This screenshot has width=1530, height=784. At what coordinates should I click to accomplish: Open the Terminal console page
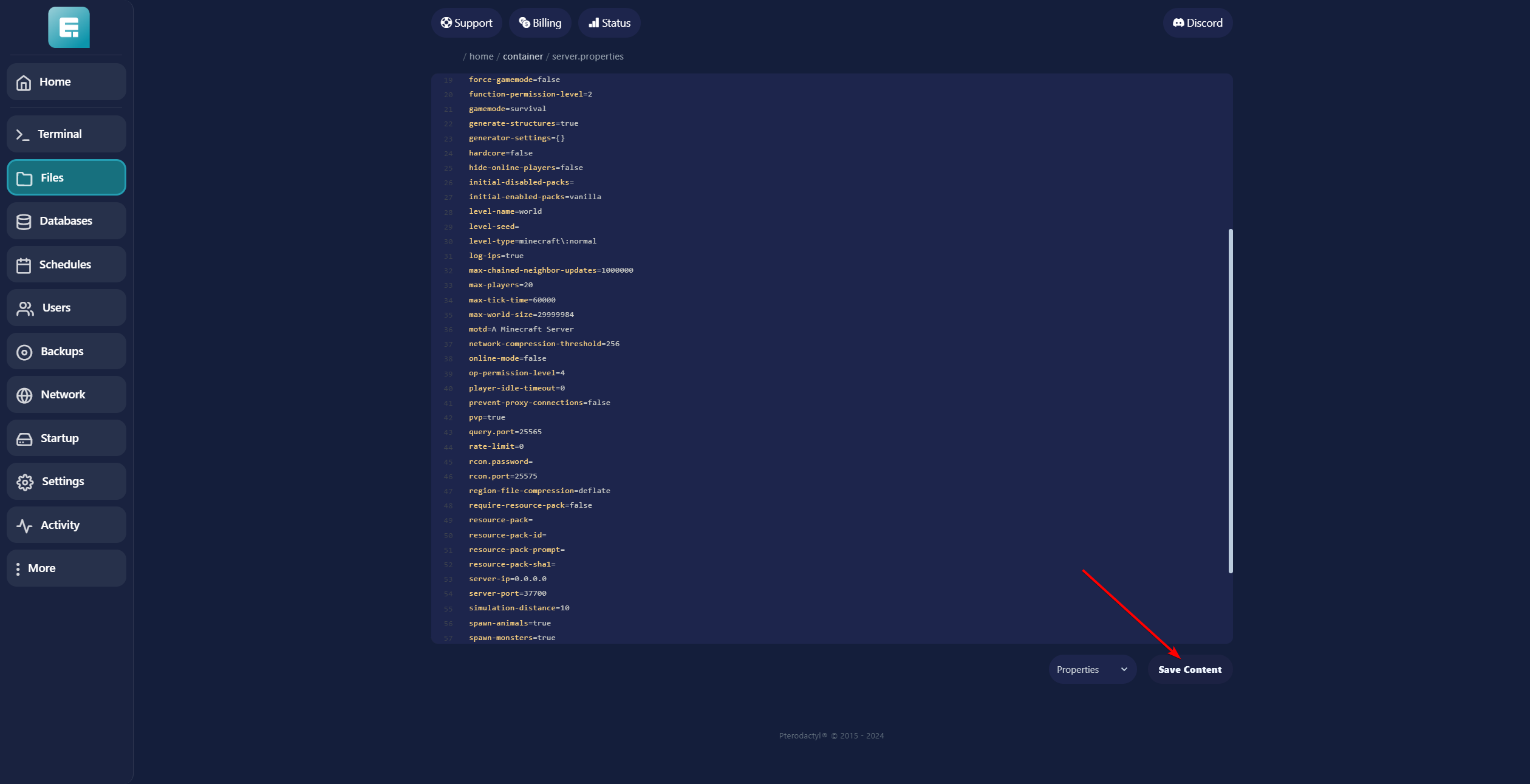tap(66, 134)
